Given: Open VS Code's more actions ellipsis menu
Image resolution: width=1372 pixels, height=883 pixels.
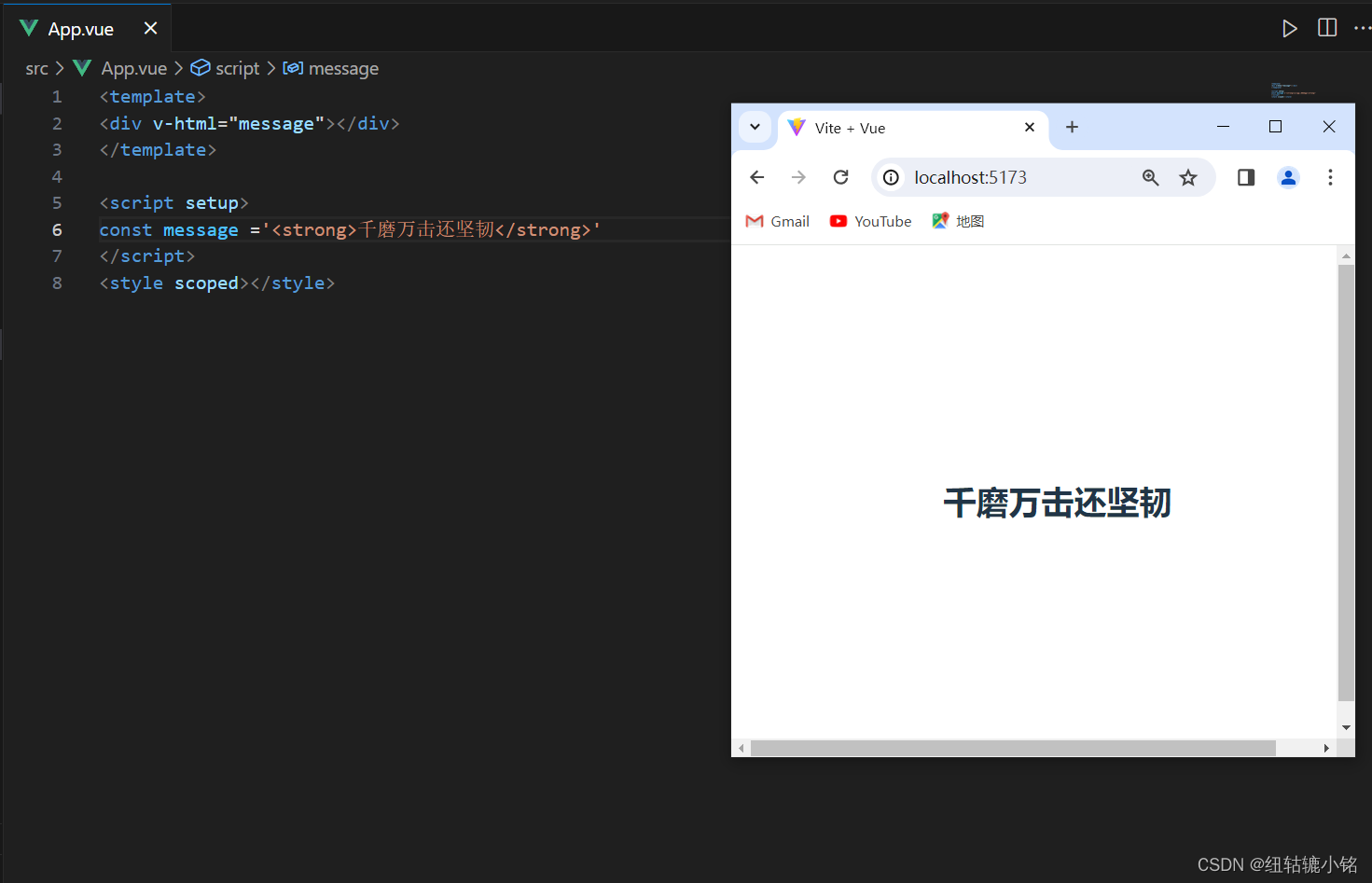Looking at the screenshot, I should pos(1363,28).
